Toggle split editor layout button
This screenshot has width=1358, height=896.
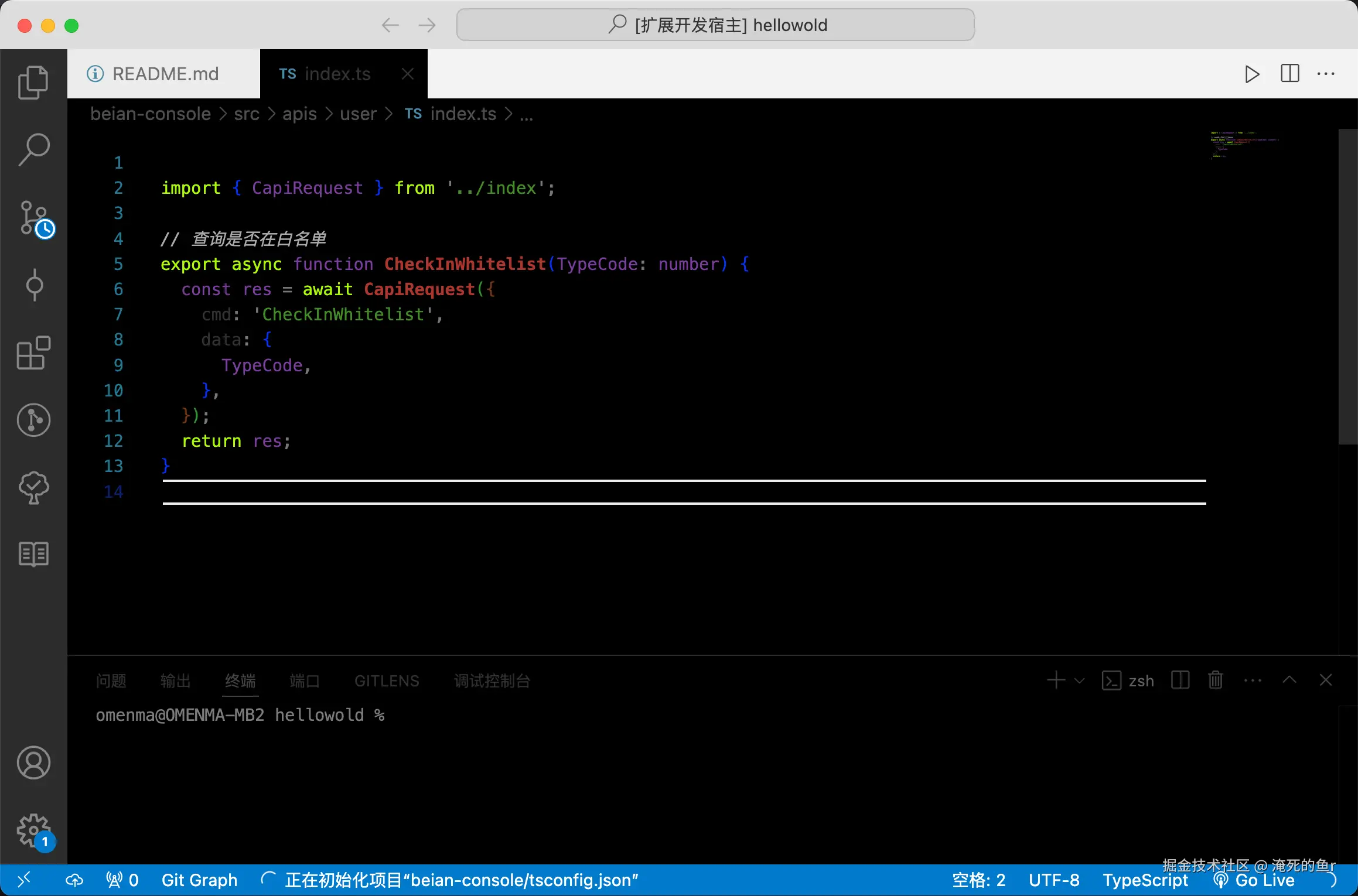point(1289,74)
